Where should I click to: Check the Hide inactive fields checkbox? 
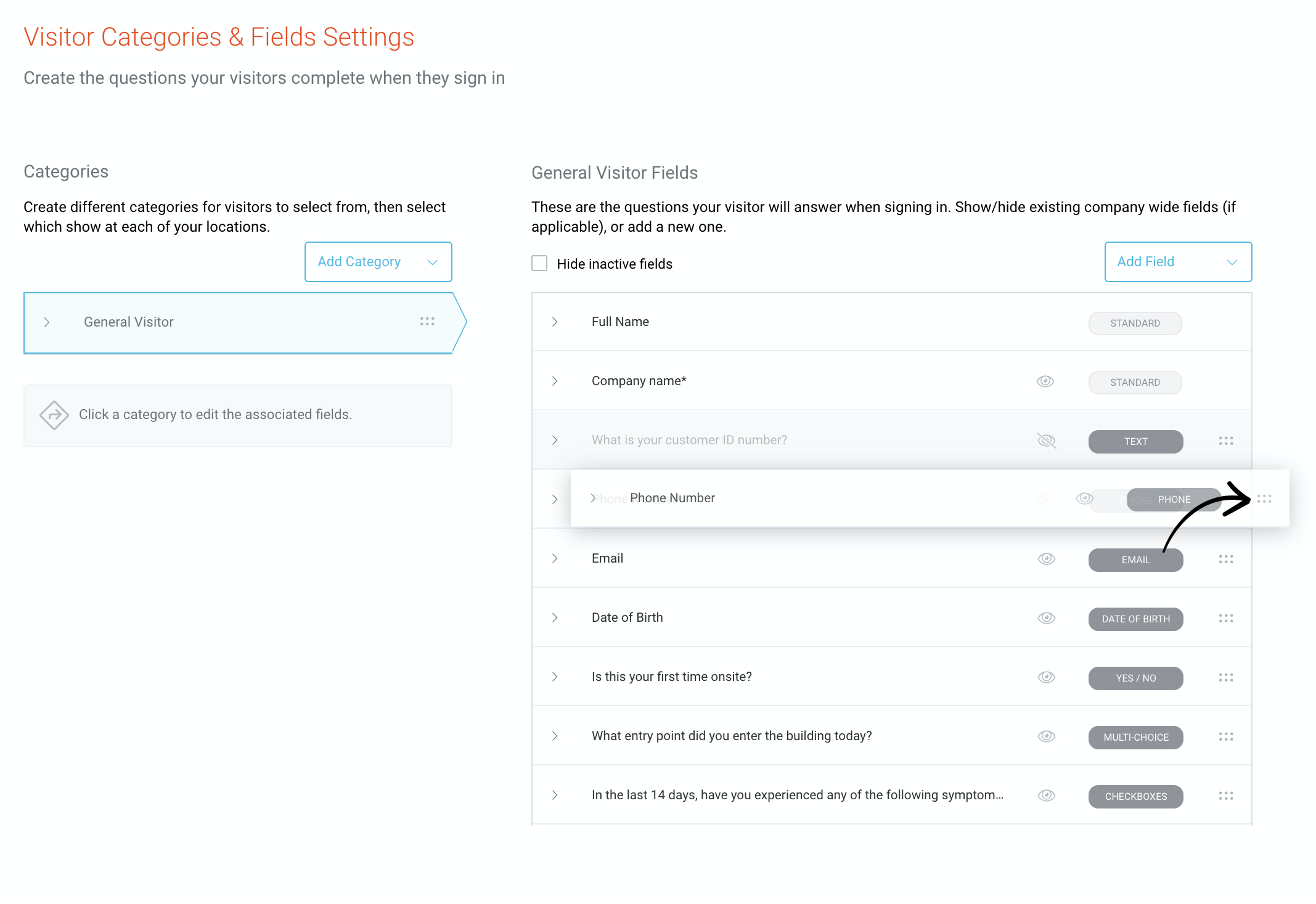point(539,264)
